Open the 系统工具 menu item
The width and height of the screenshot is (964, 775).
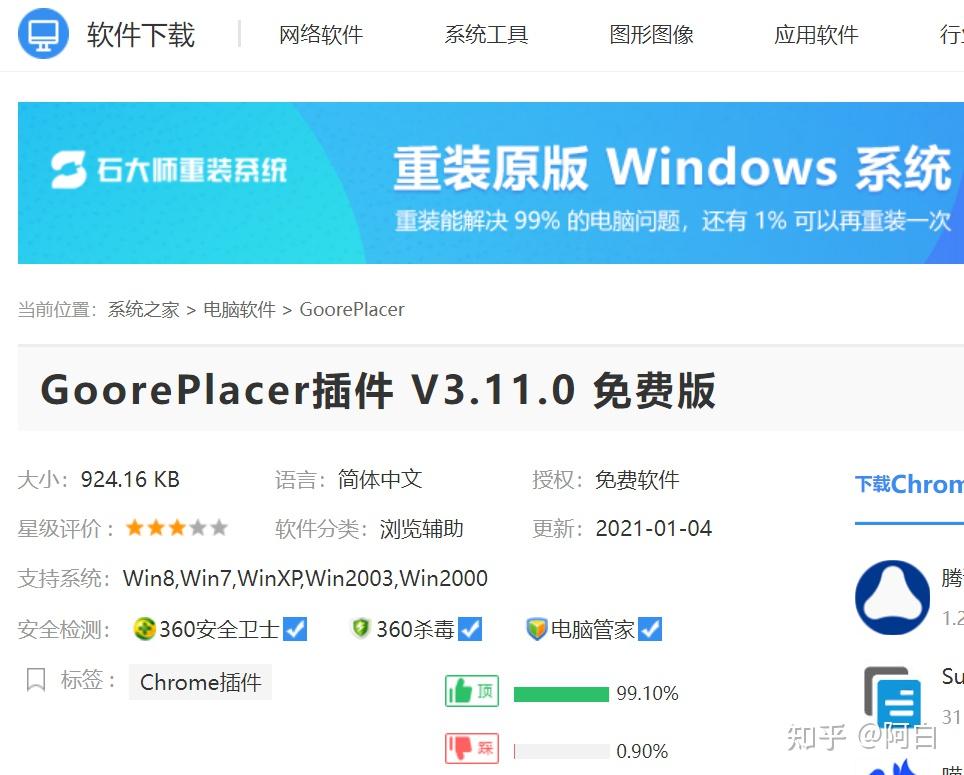coord(486,35)
